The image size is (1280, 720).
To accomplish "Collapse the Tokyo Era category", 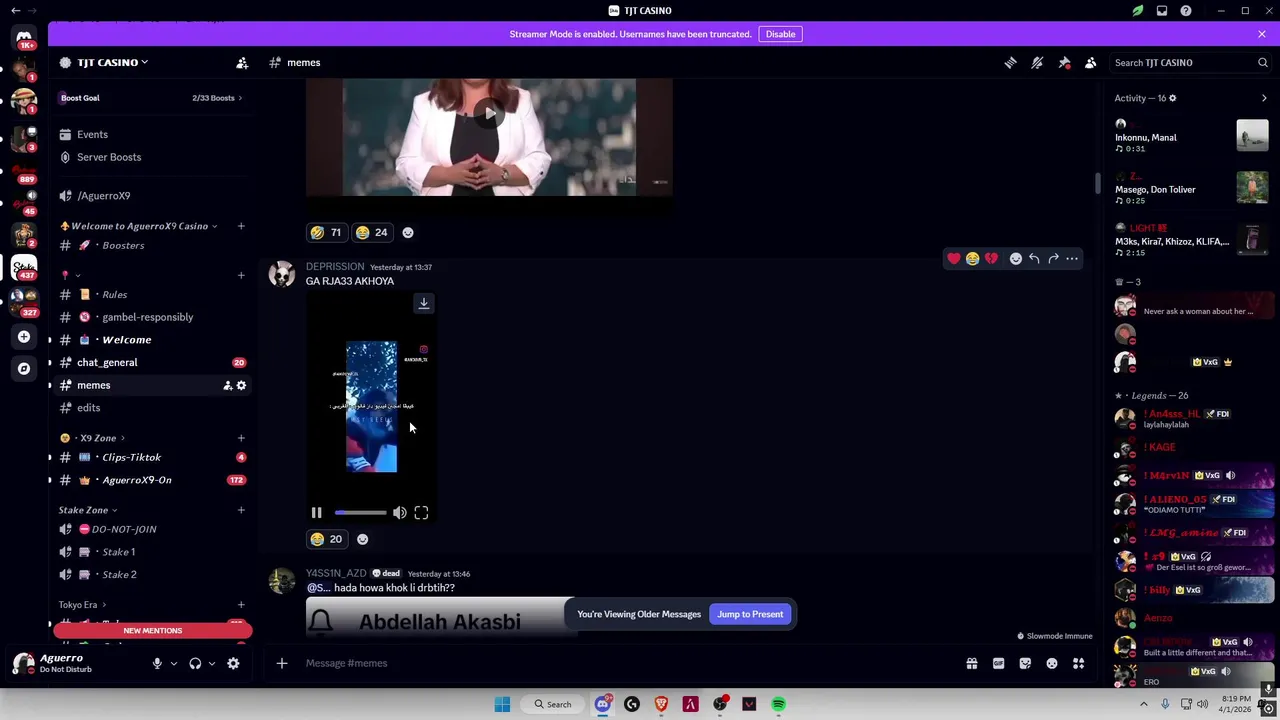I will [82, 605].
